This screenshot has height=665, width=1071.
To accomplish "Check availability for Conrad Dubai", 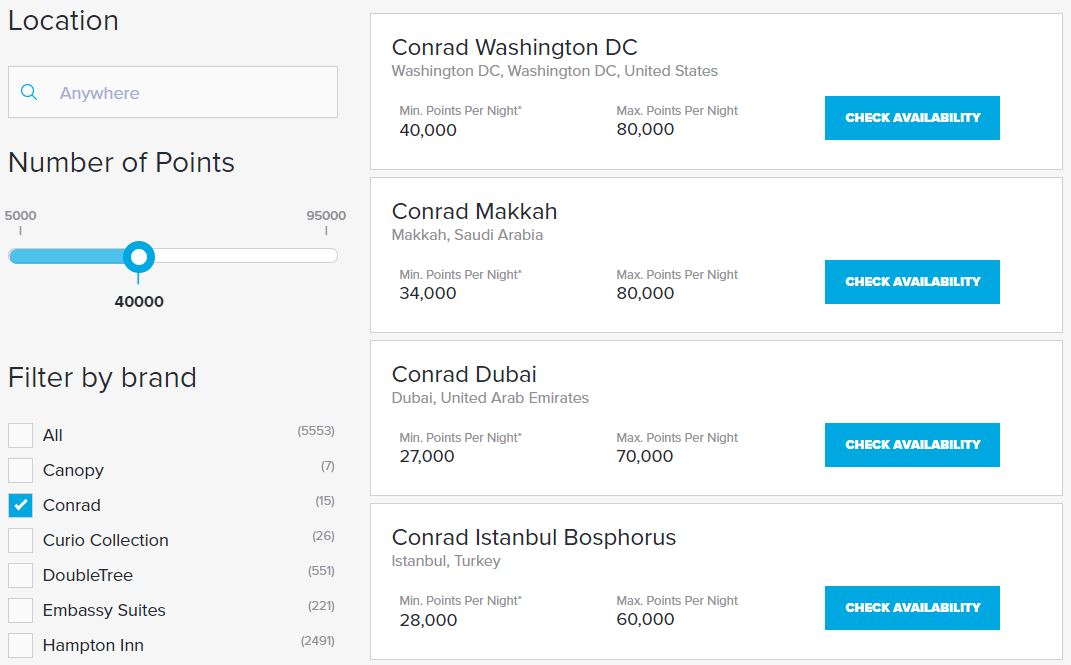I will click(912, 445).
